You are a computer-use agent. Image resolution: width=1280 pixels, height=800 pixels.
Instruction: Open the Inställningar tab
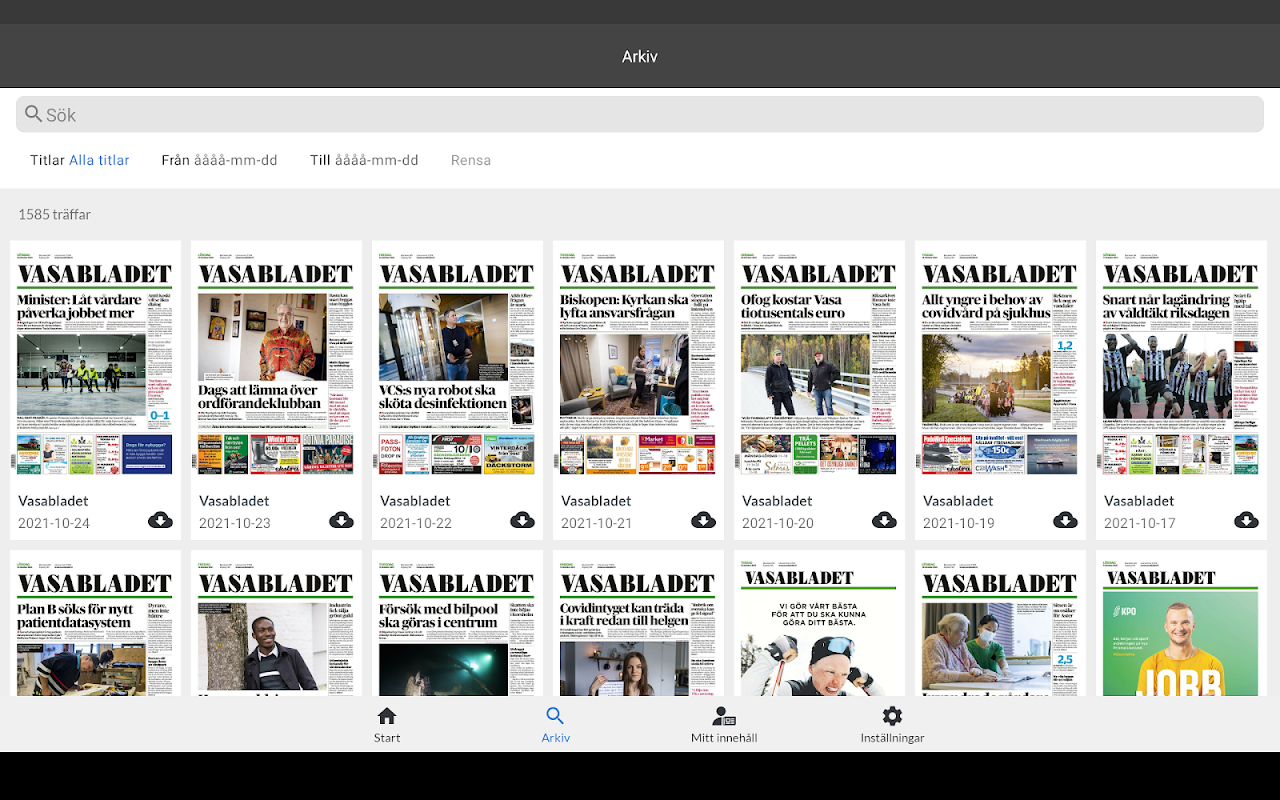(892, 725)
